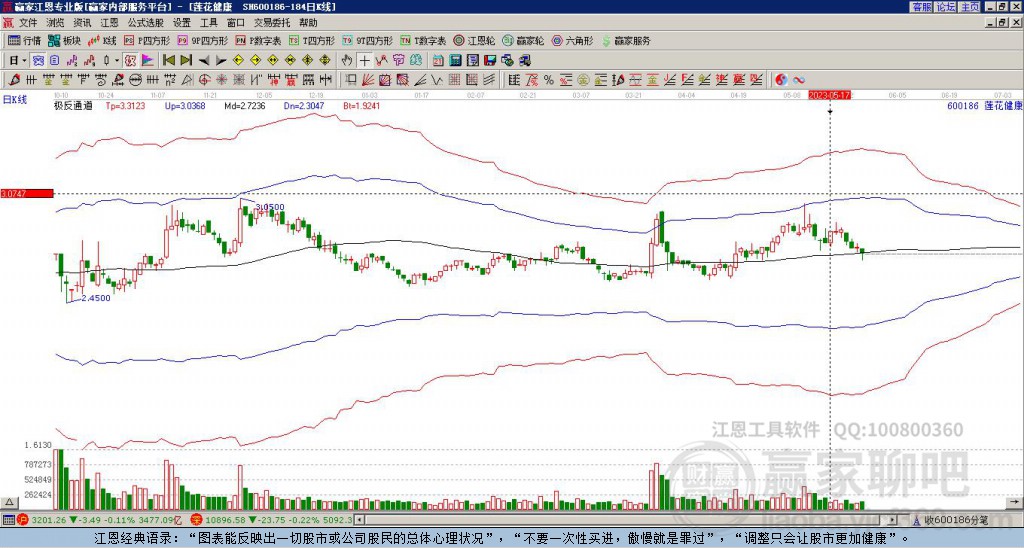Click the red 3.0747 price marker

27,193
